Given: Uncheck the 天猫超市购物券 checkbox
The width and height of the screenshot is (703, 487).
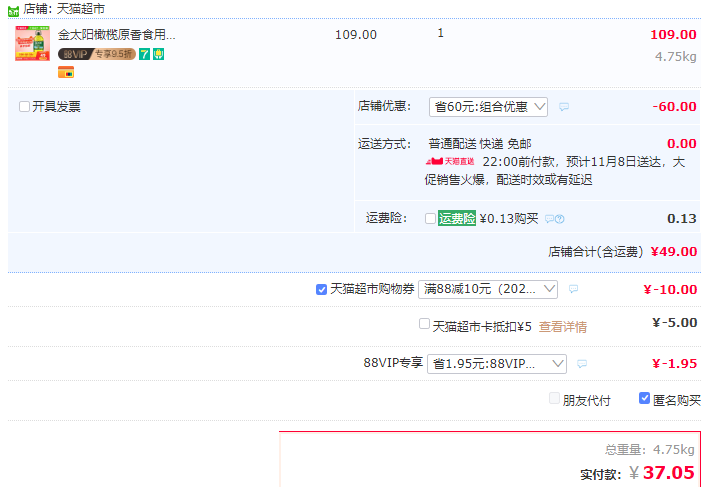Looking at the screenshot, I should tap(321, 289).
